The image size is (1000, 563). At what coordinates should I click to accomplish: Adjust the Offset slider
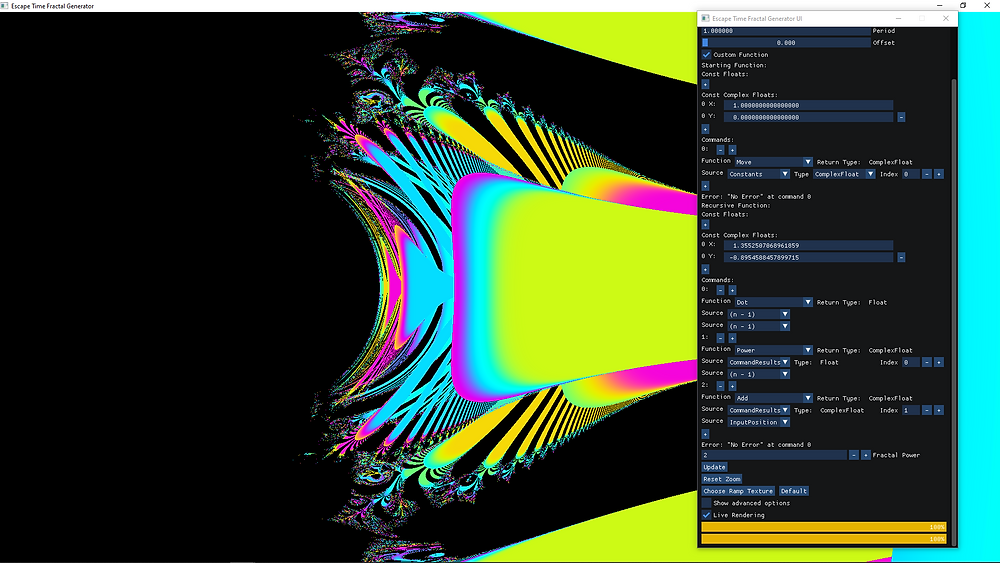coord(786,43)
